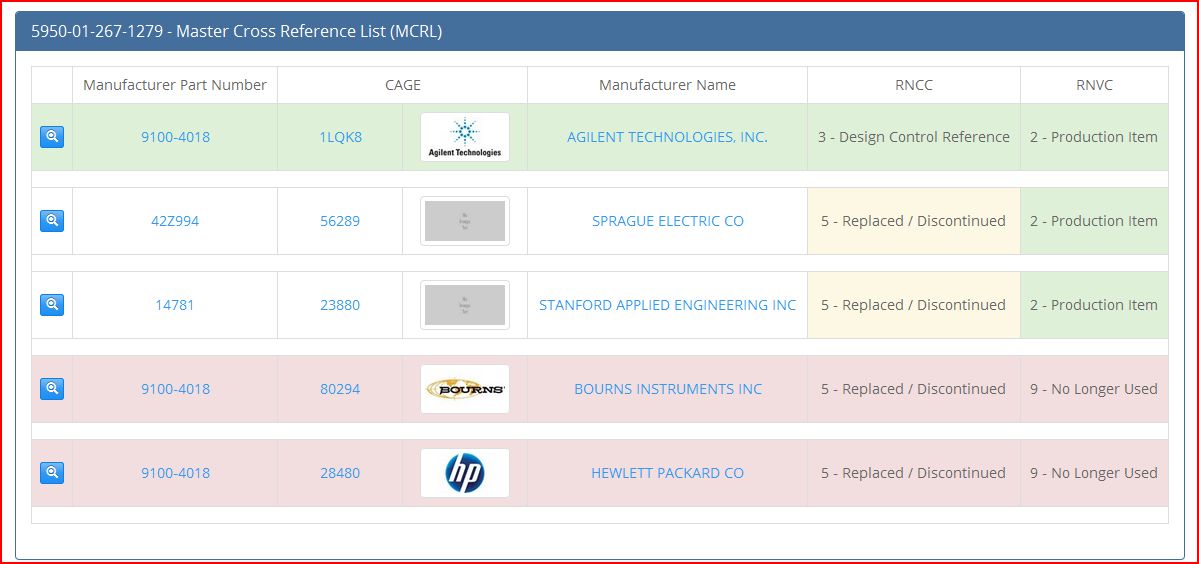
Task: Open CAGE code 23880
Action: pyautogui.click(x=340, y=306)
